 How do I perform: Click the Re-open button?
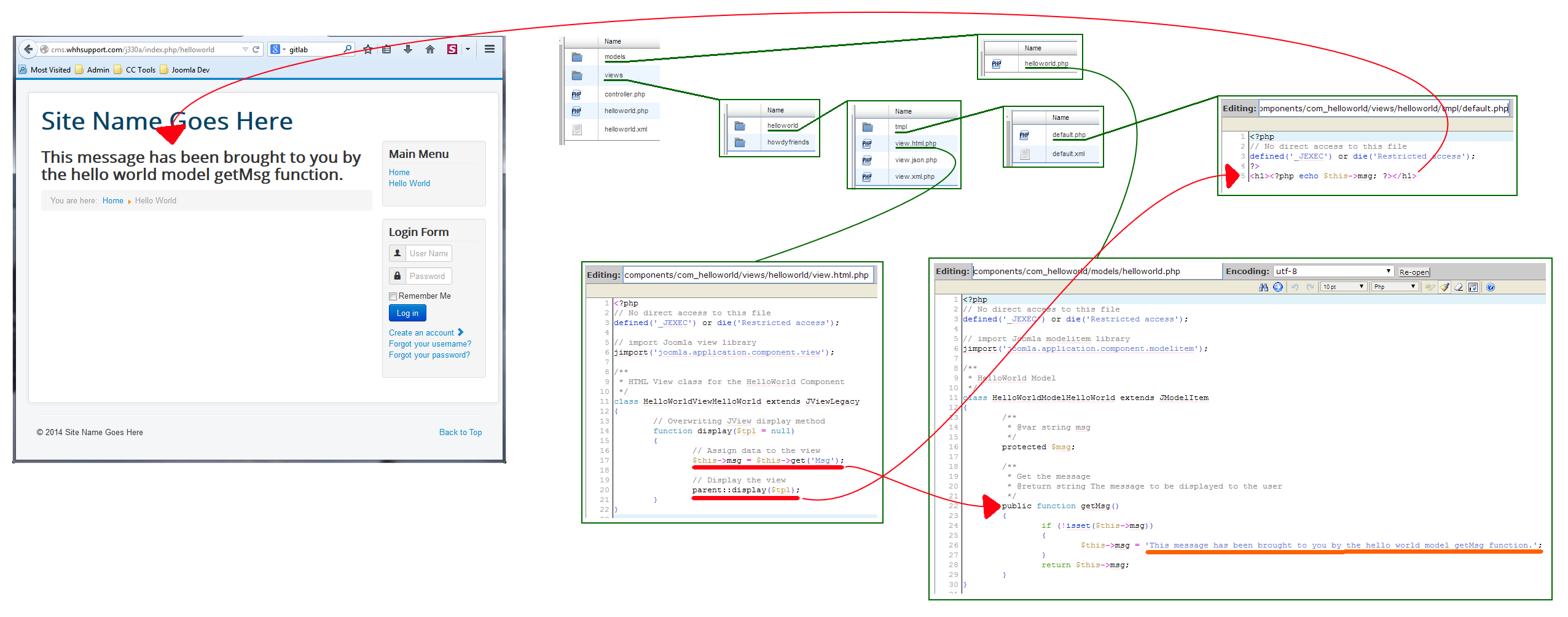click(1414, 272)
